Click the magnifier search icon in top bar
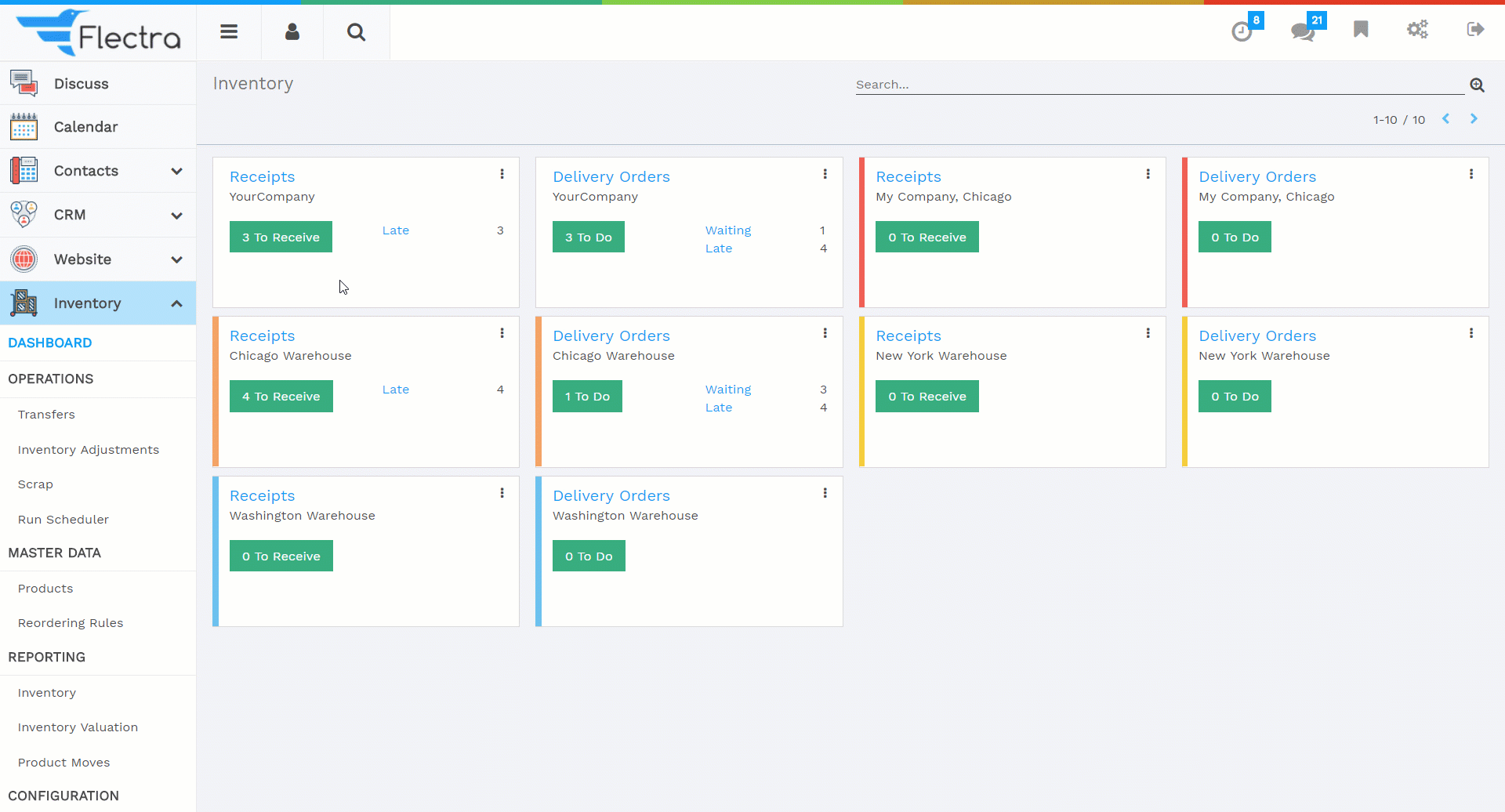The image size is (1505, 812). tap(356, 32)
